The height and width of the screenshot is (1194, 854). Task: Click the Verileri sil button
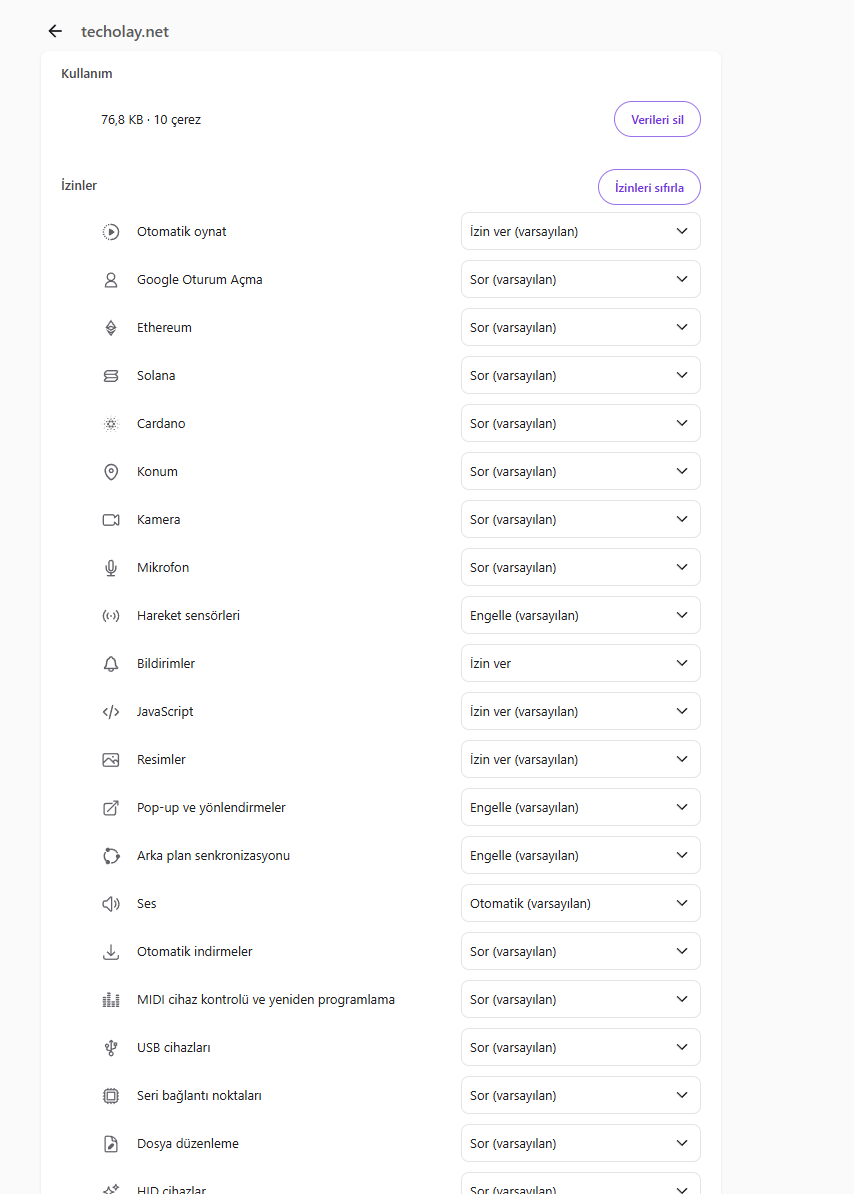[658, 120]
